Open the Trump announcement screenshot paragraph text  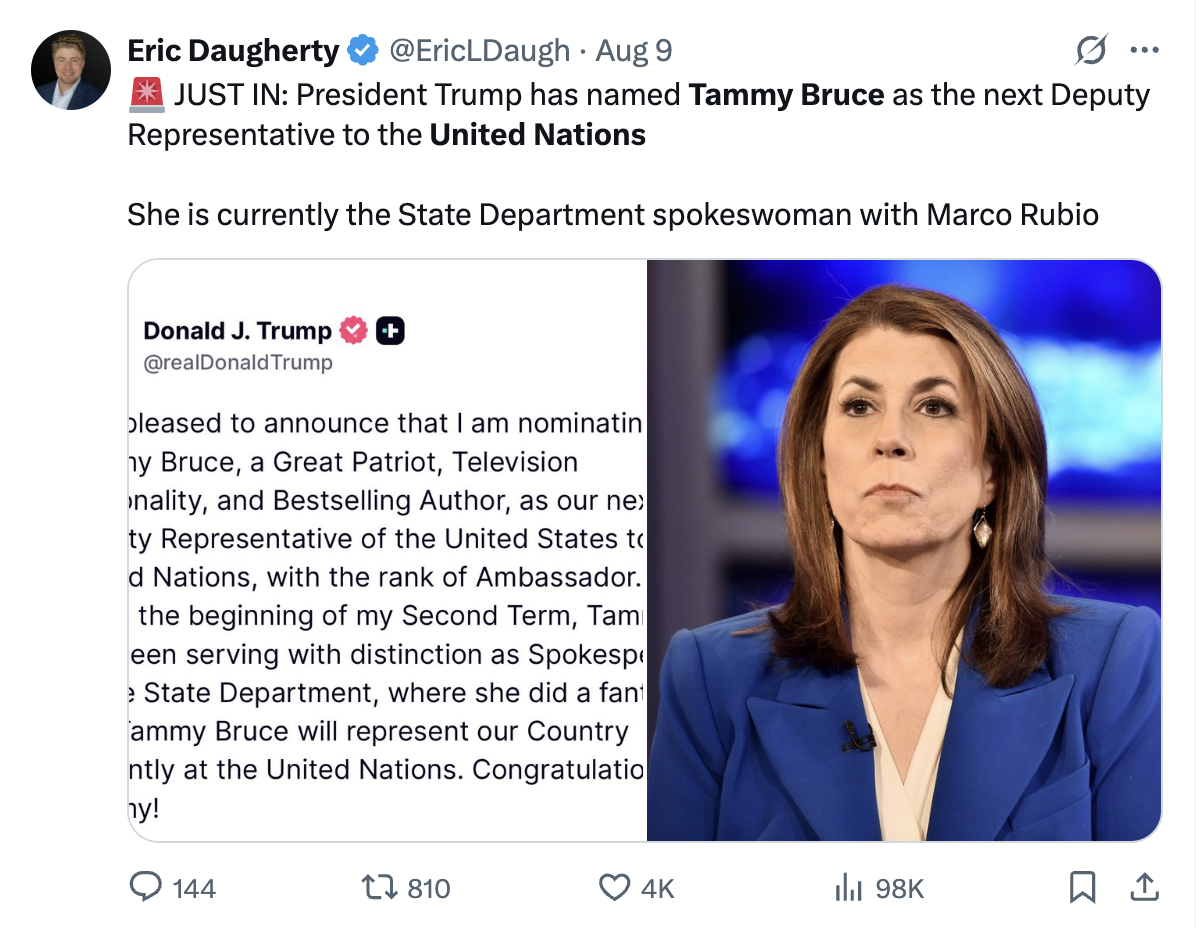[388, 615]
